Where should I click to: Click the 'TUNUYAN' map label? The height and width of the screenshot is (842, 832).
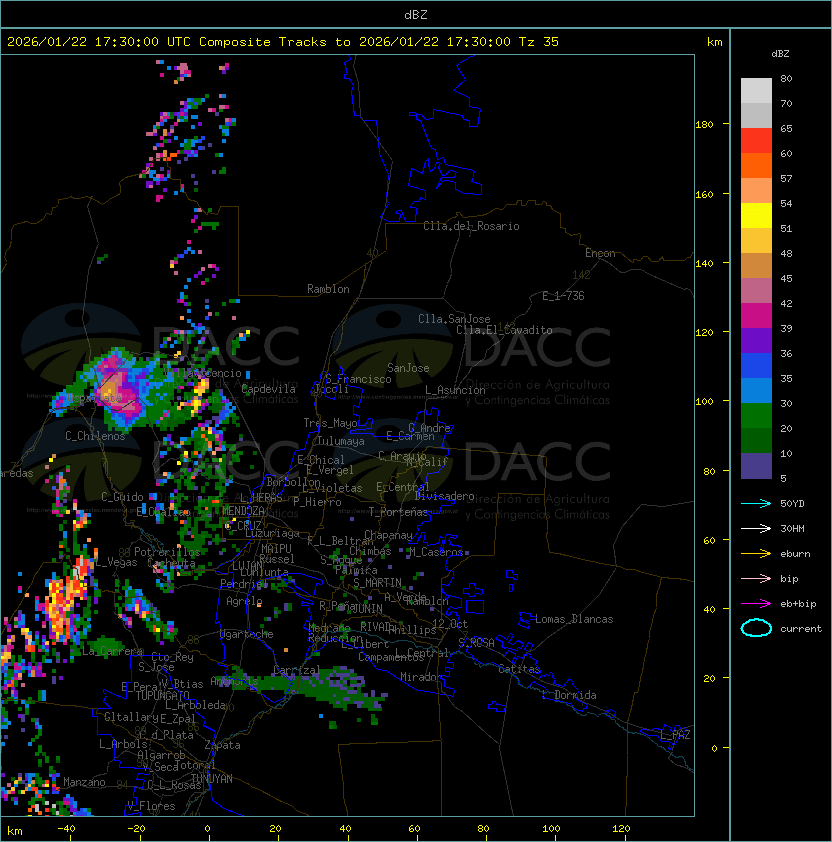pos(212,779)
